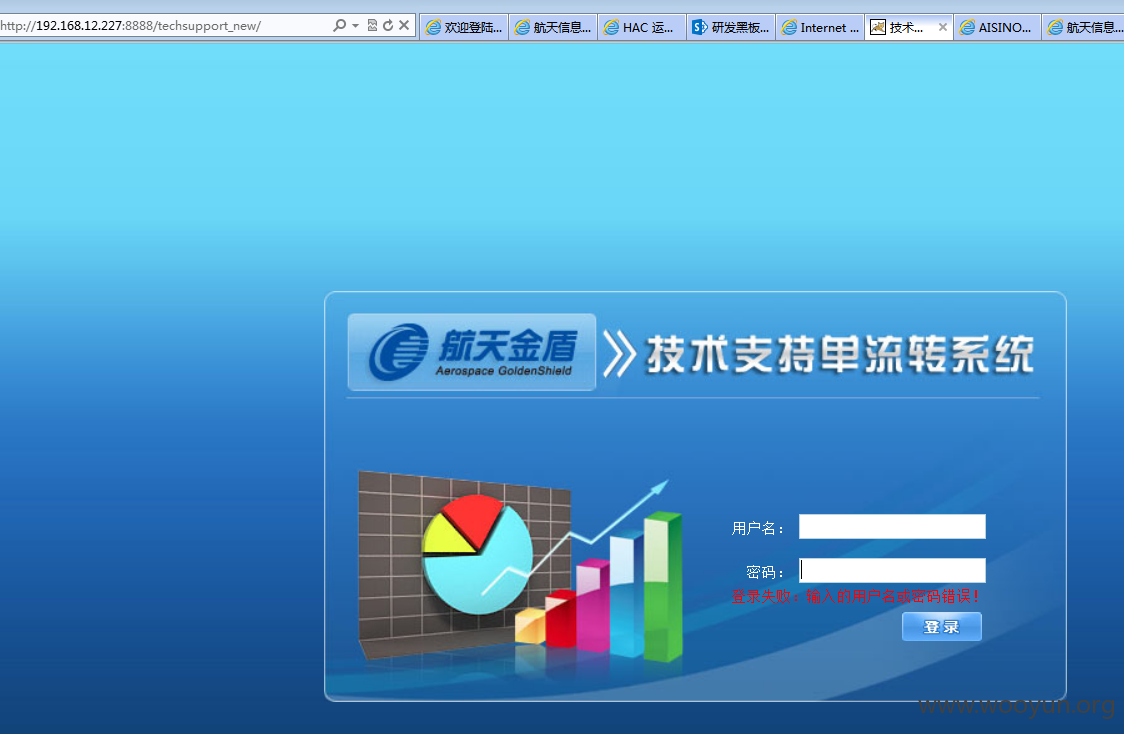Switch to the Internet tab

point(820,28)
